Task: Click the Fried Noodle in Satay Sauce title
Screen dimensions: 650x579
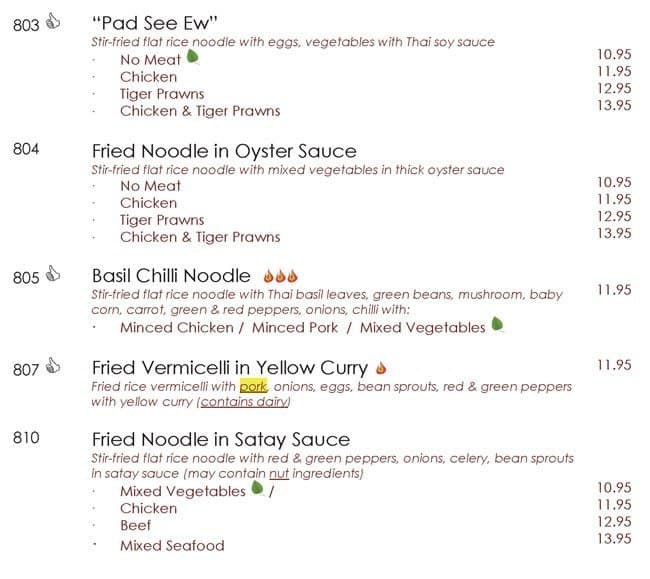Action: click(x=221, y=439)
